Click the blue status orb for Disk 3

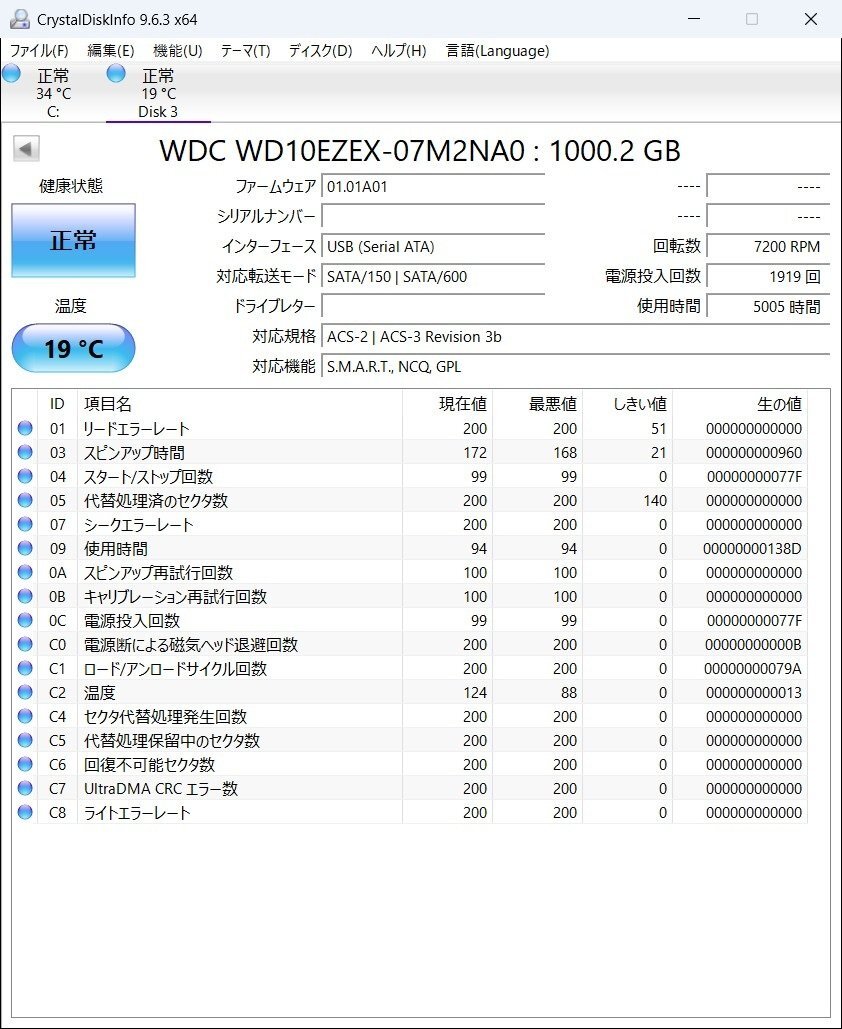(x=116, y=74)
